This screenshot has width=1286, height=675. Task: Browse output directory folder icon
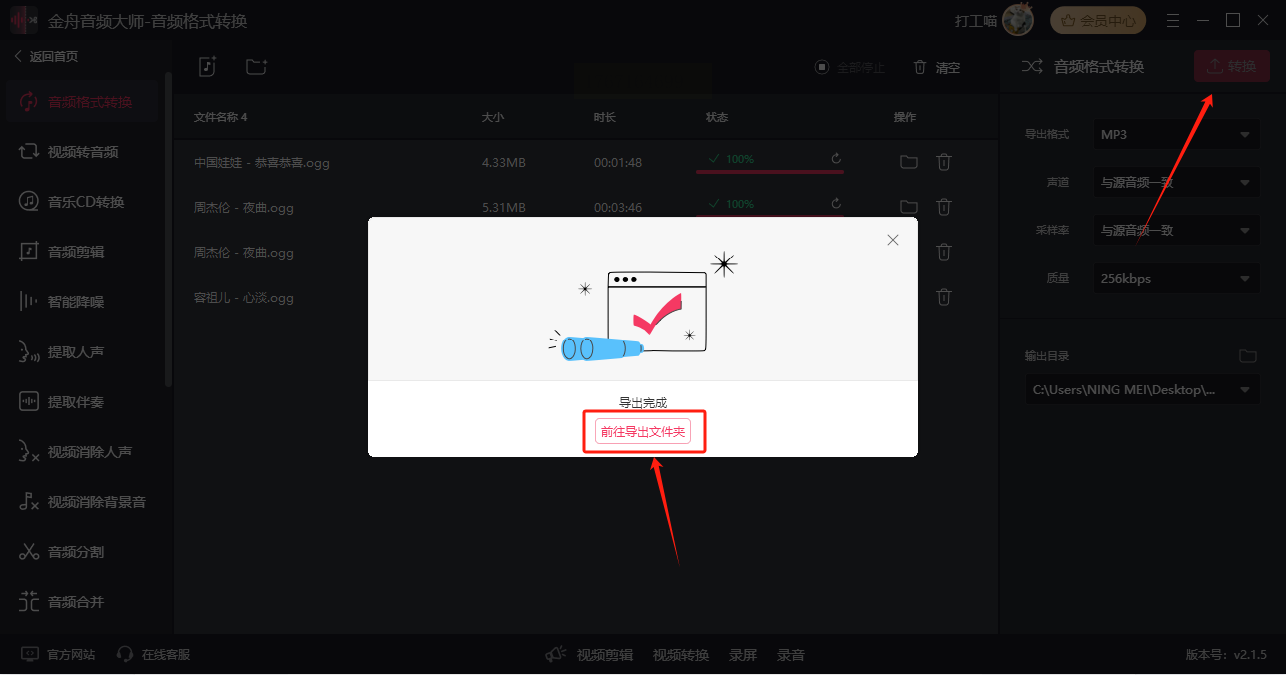(x=1247, y=356)
